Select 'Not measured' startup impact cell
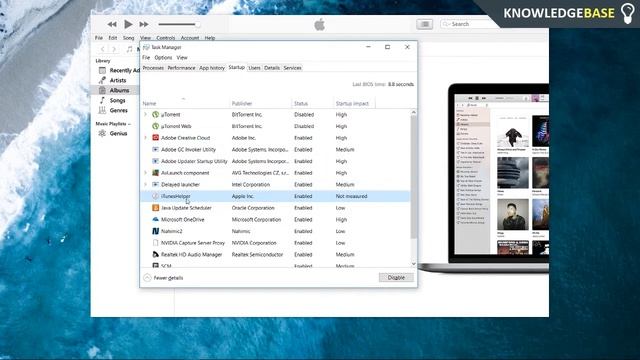 [351, 196]
